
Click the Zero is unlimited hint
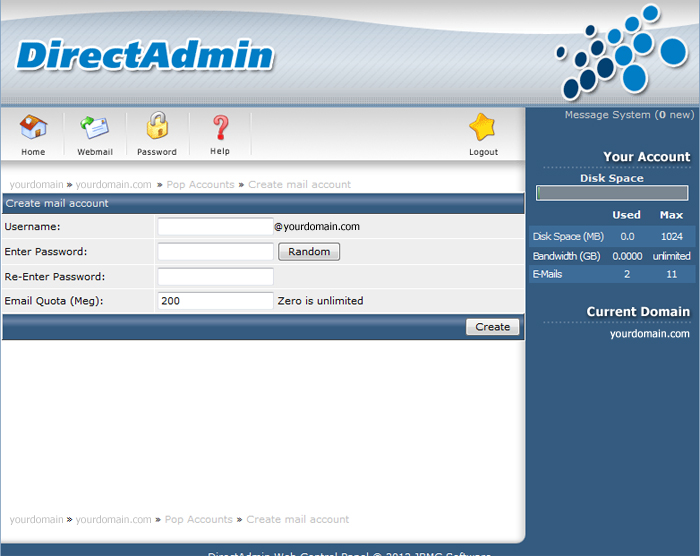[320, 301]
